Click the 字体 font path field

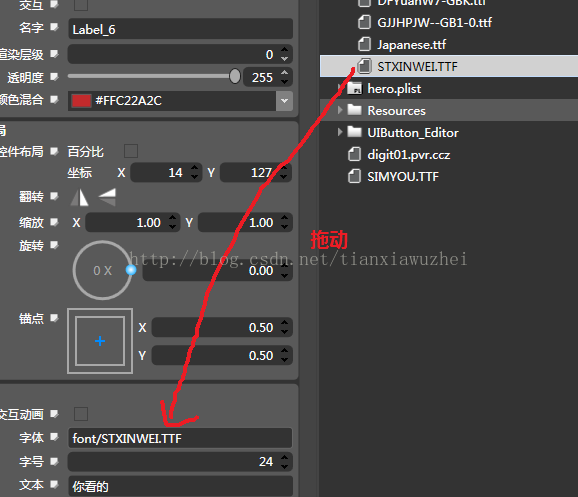point(180,438)
